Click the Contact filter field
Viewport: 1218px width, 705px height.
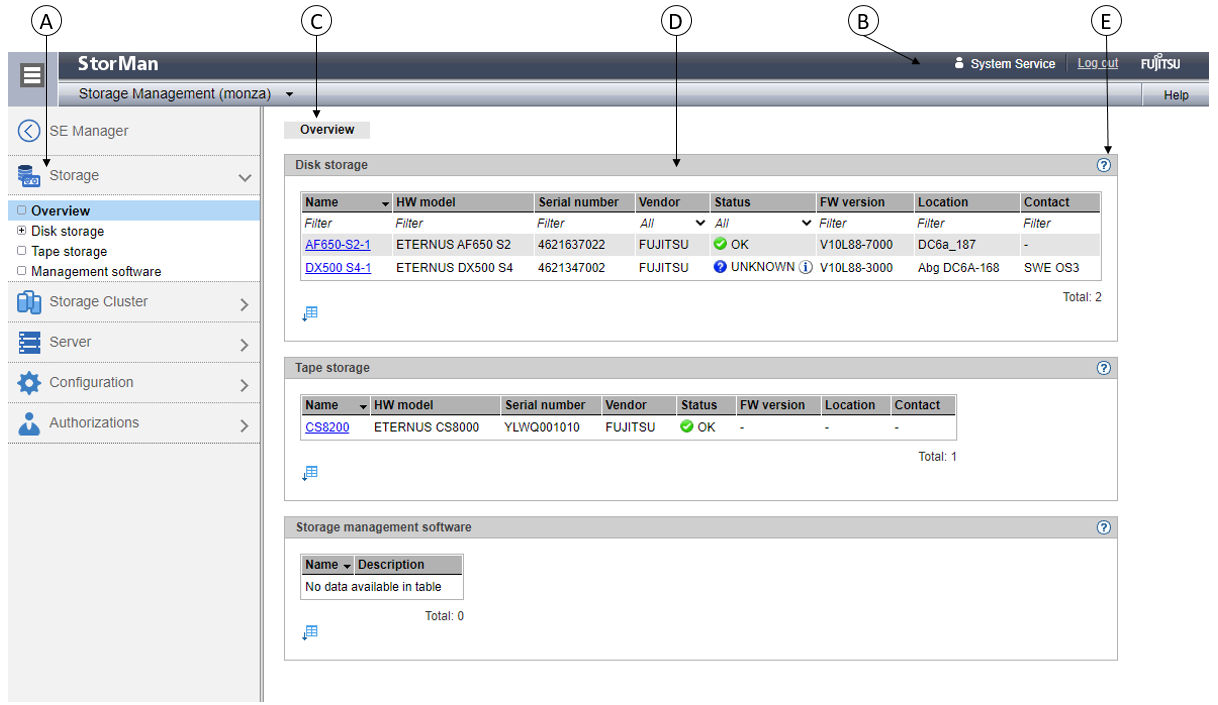tap(1060, 223)
